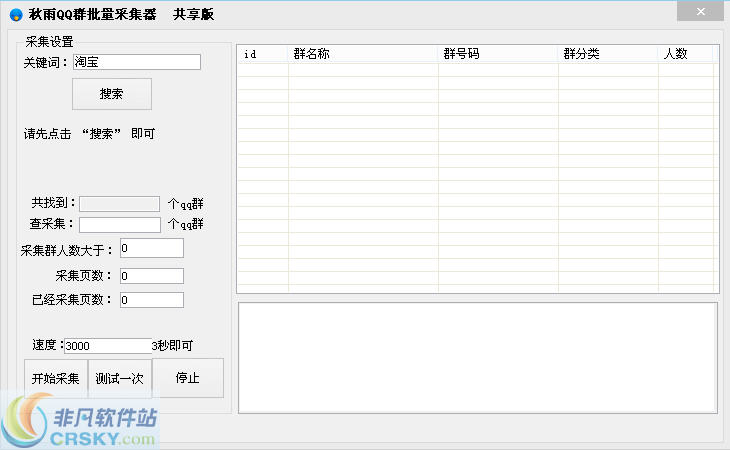Screen dimensions: 730x450
Task: Click the 已经采集页数 field
Action: coord(152,300)
